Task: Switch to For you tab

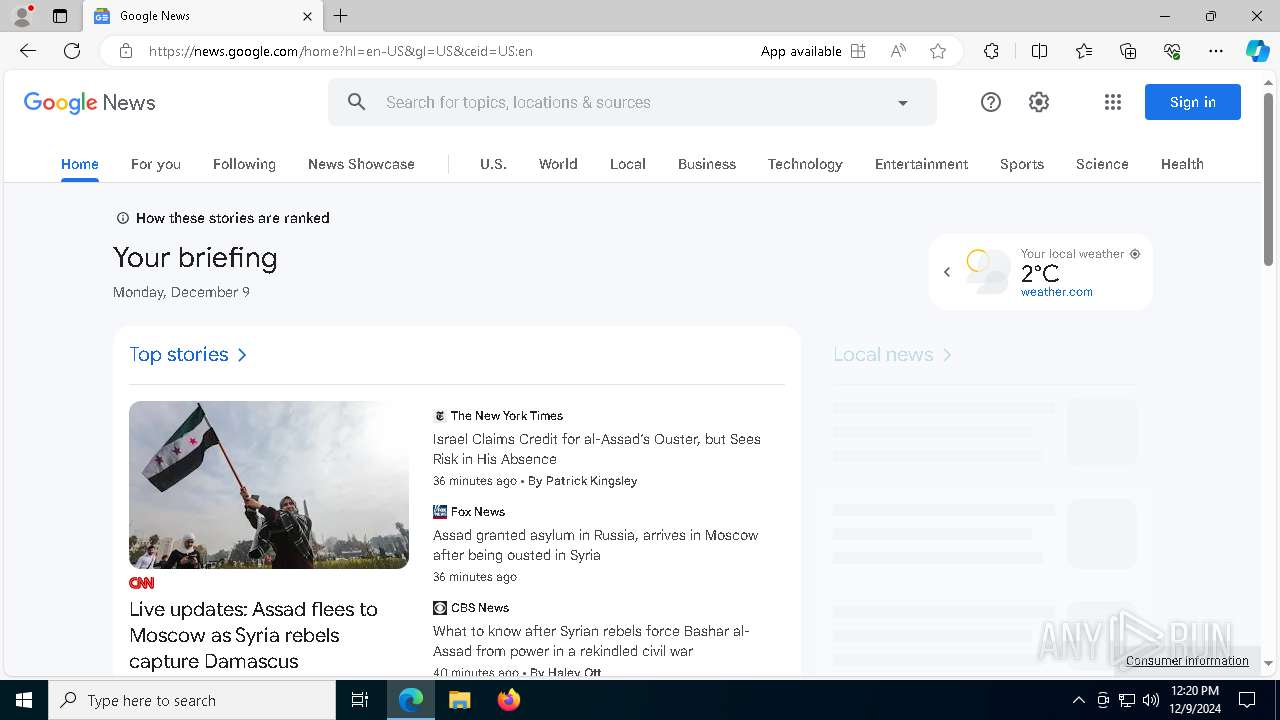Action: 156,164
